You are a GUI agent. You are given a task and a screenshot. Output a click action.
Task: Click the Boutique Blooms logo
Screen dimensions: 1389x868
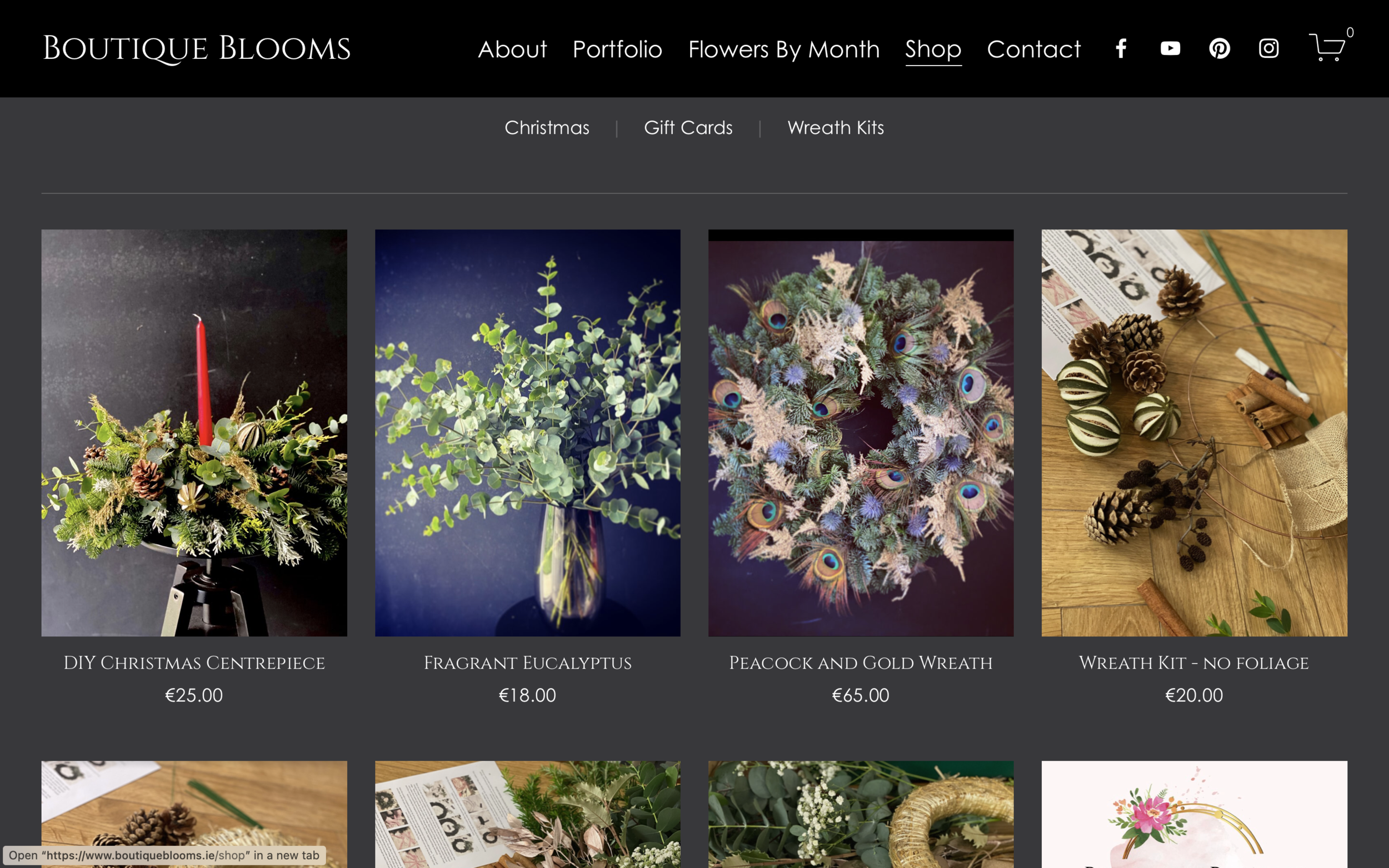(196, 49)
